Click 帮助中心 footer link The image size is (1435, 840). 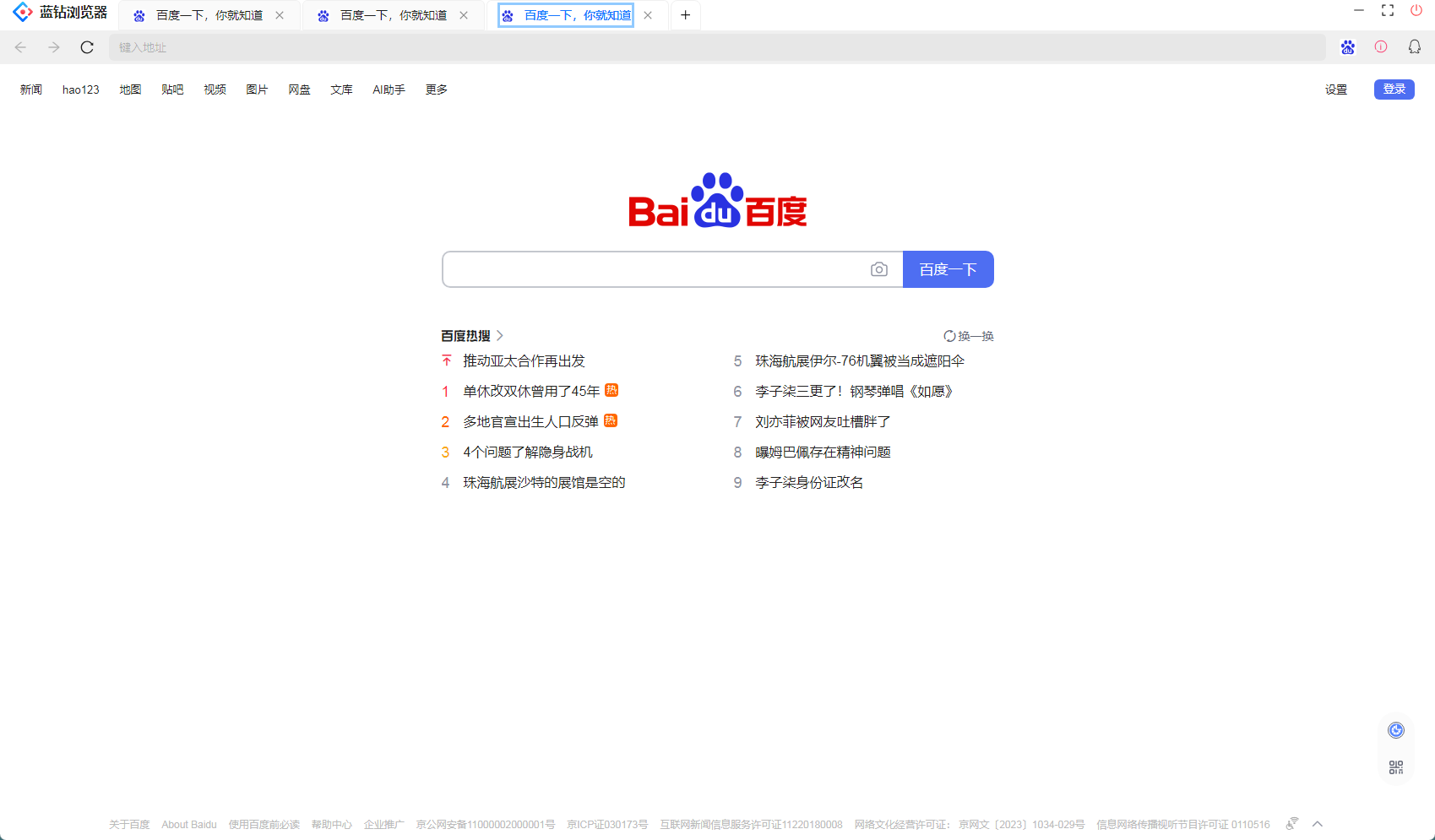[332, 825]
